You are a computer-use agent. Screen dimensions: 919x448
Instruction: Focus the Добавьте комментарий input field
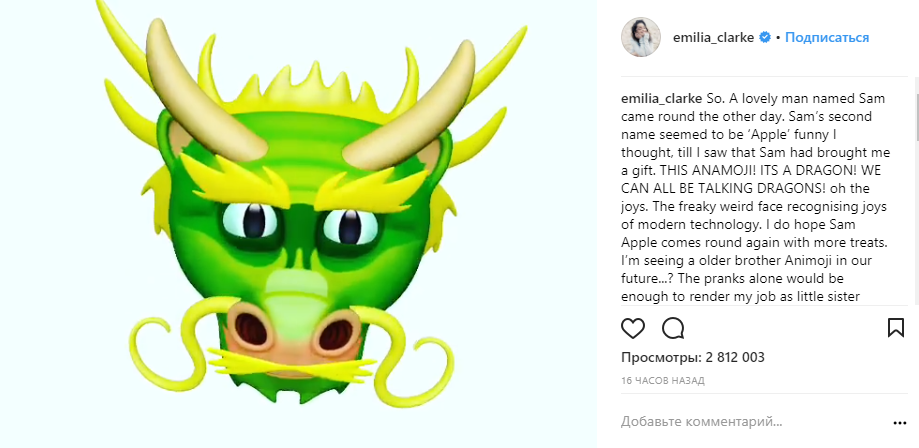(740, 422)
